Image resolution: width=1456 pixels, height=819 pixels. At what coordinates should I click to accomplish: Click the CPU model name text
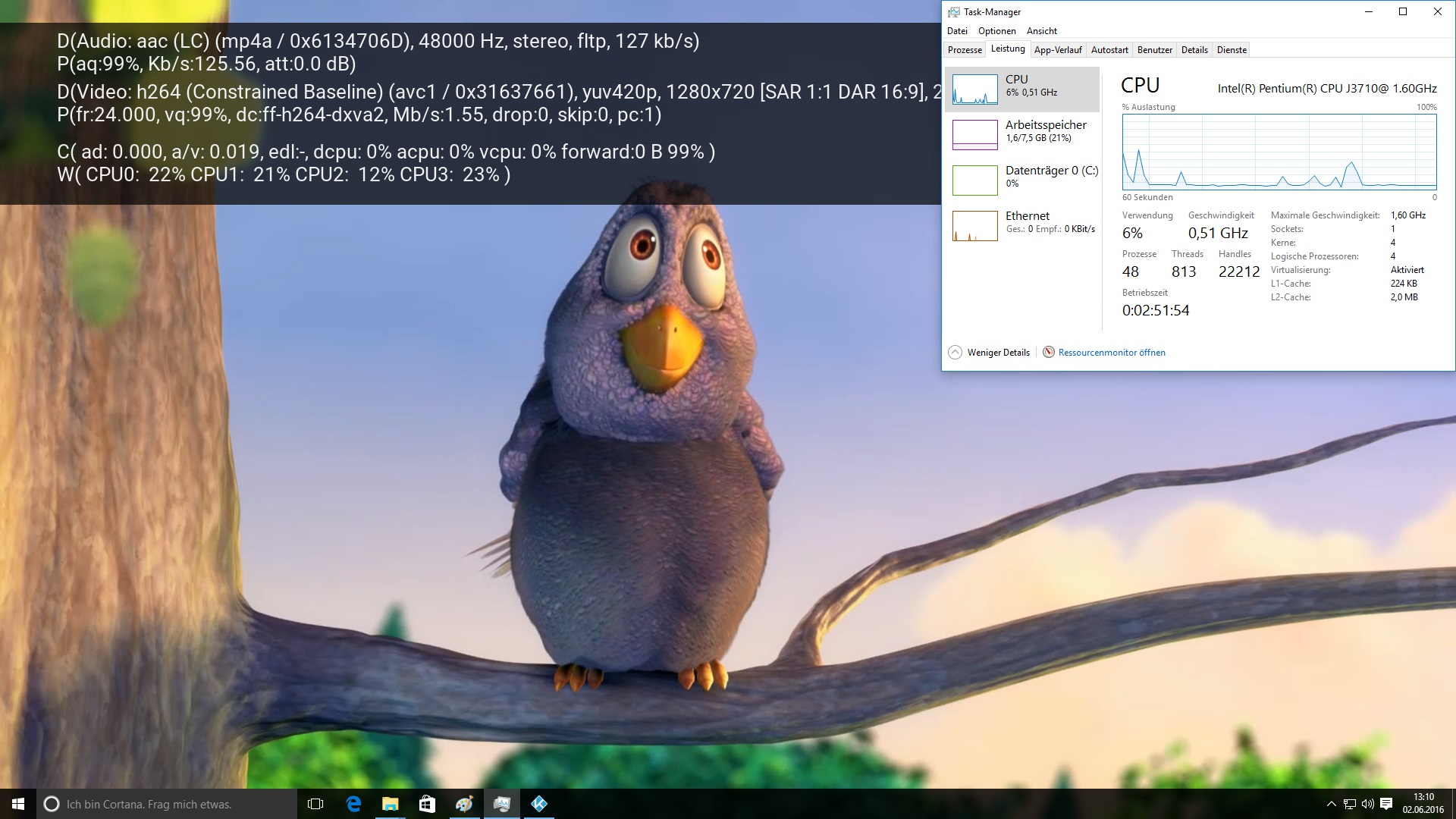click(1327, 89)
